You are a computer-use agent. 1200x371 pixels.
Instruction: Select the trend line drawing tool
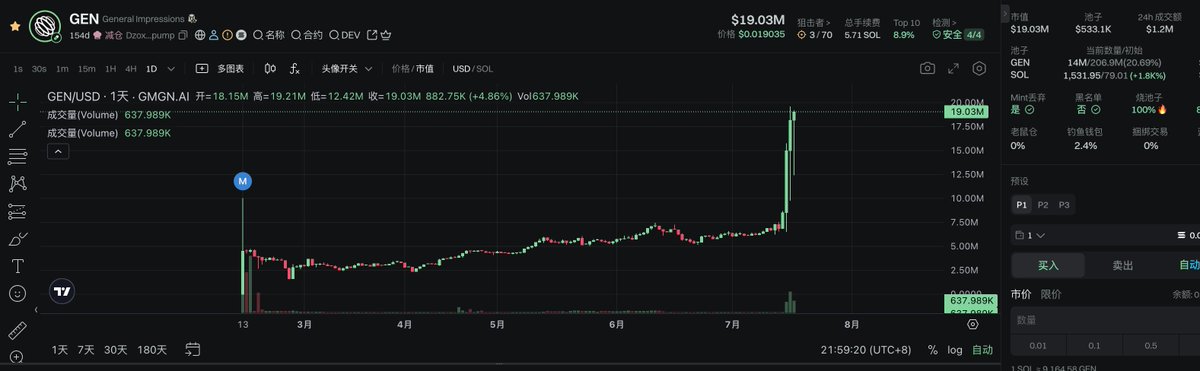pos(17,129)
